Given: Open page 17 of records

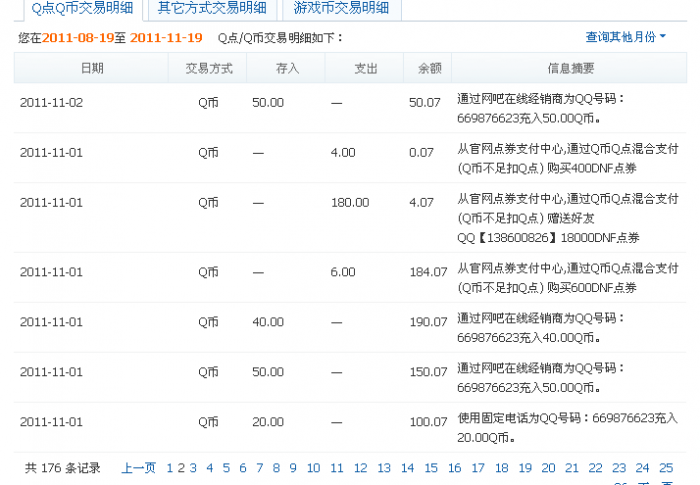Looking at the screenshot, I should tap(478, 468).
